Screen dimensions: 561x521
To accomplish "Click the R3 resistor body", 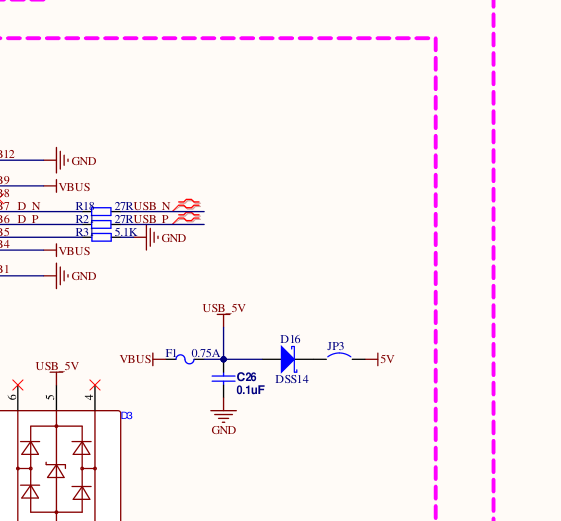I will (x=102, y=237).
